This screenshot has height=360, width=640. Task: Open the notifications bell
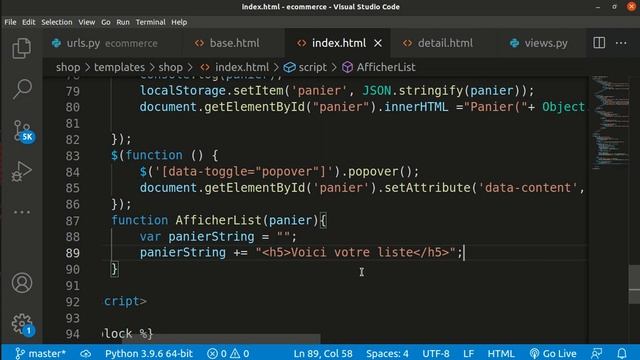click(x=622, y=353)
